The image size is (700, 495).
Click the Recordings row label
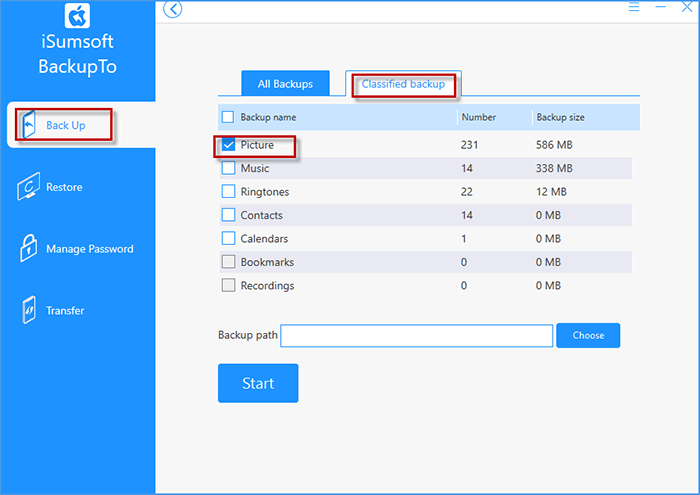(x=267, y=286)
